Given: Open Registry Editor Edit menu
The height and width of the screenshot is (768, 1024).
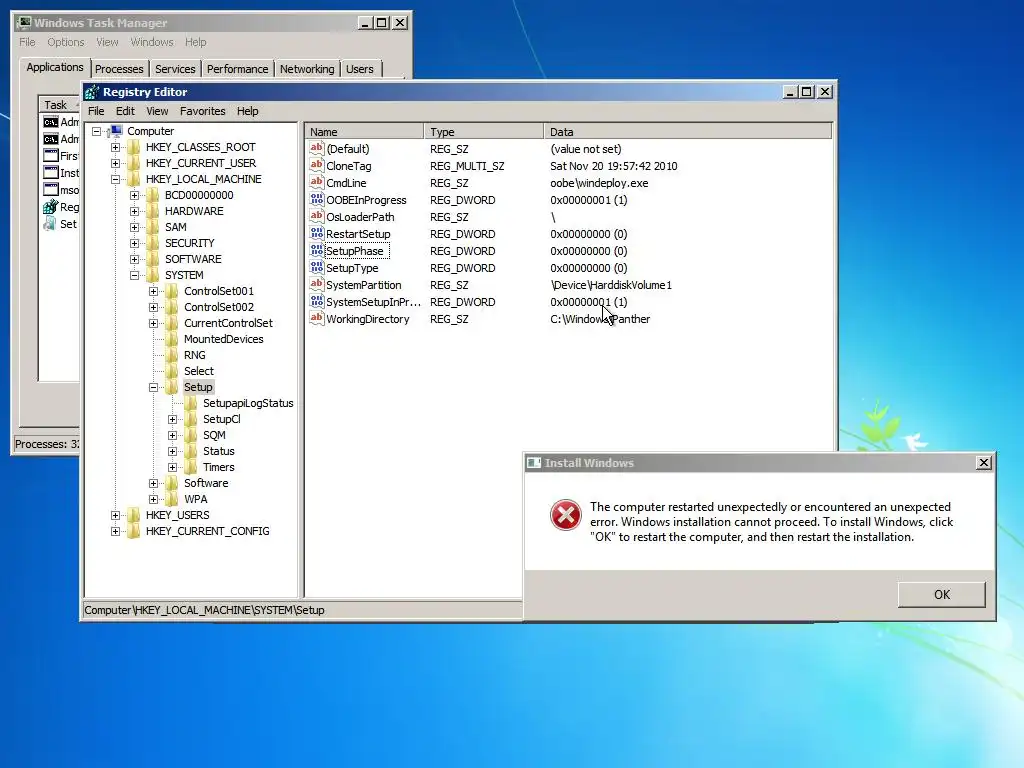Looking at the screenshot, I should point(125,111).
